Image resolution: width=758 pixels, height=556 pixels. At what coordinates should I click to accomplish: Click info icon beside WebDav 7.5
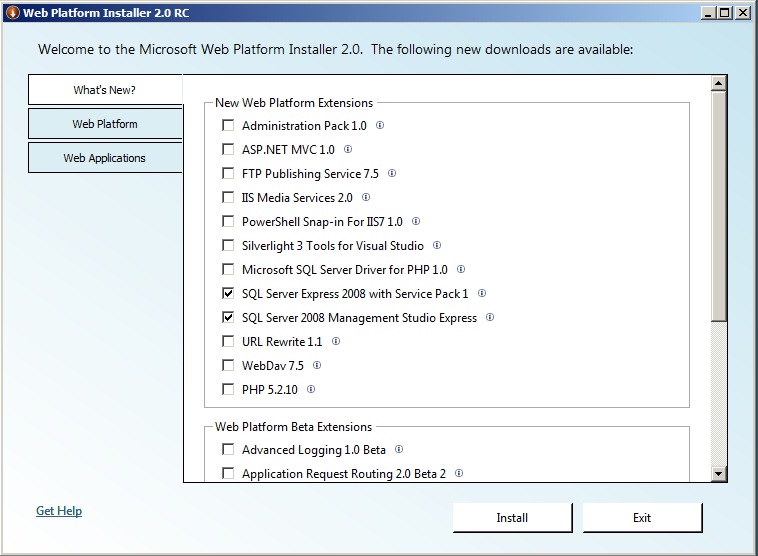coord(317,365)
